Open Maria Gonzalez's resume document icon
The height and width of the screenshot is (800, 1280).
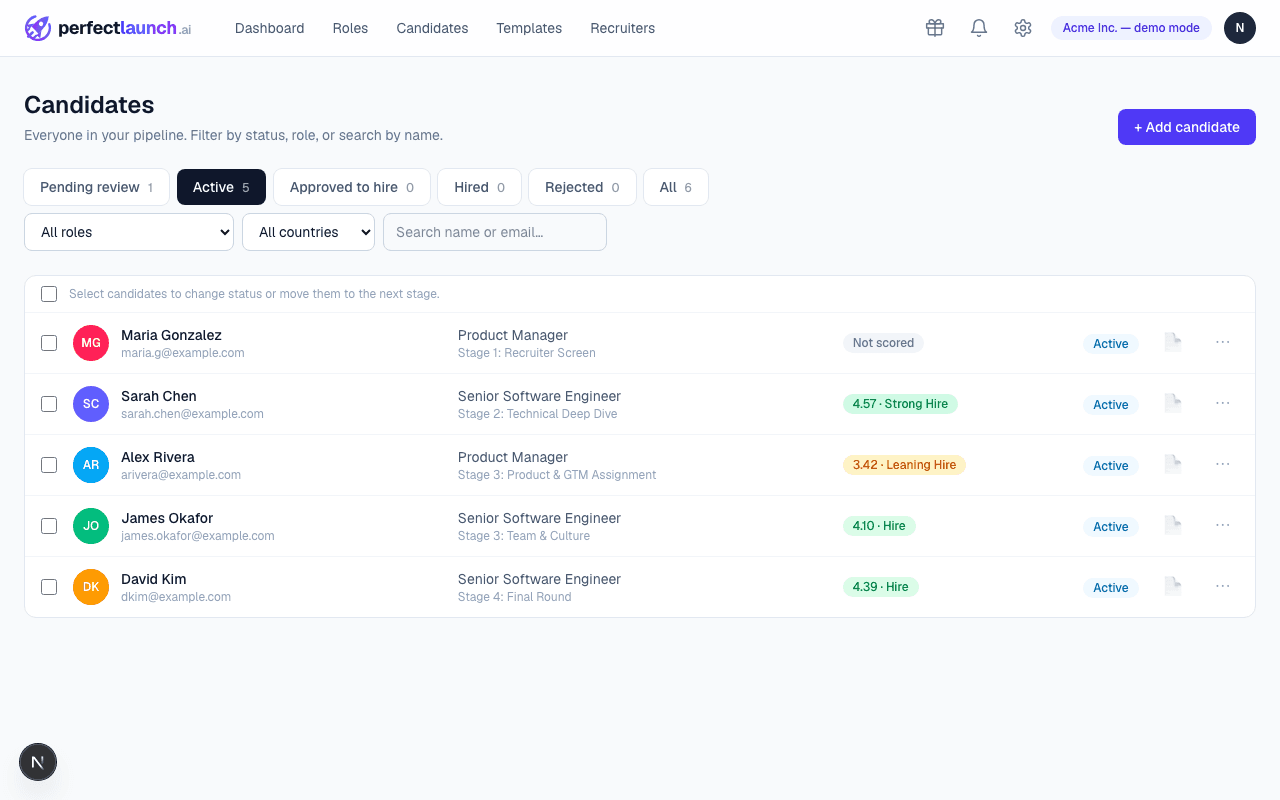tap(1173, 342)
